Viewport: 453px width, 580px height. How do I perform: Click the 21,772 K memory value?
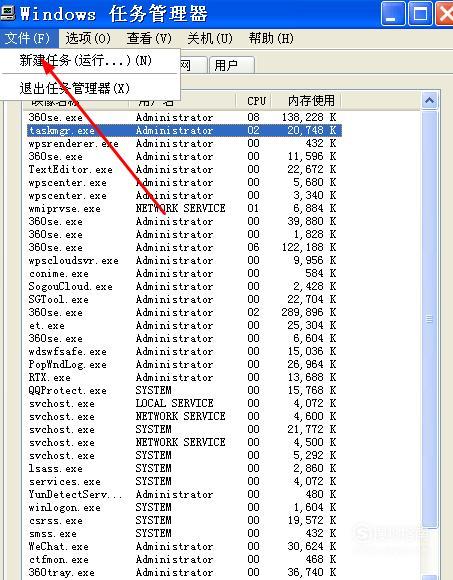pyautogui.click(x=312, y=429)
